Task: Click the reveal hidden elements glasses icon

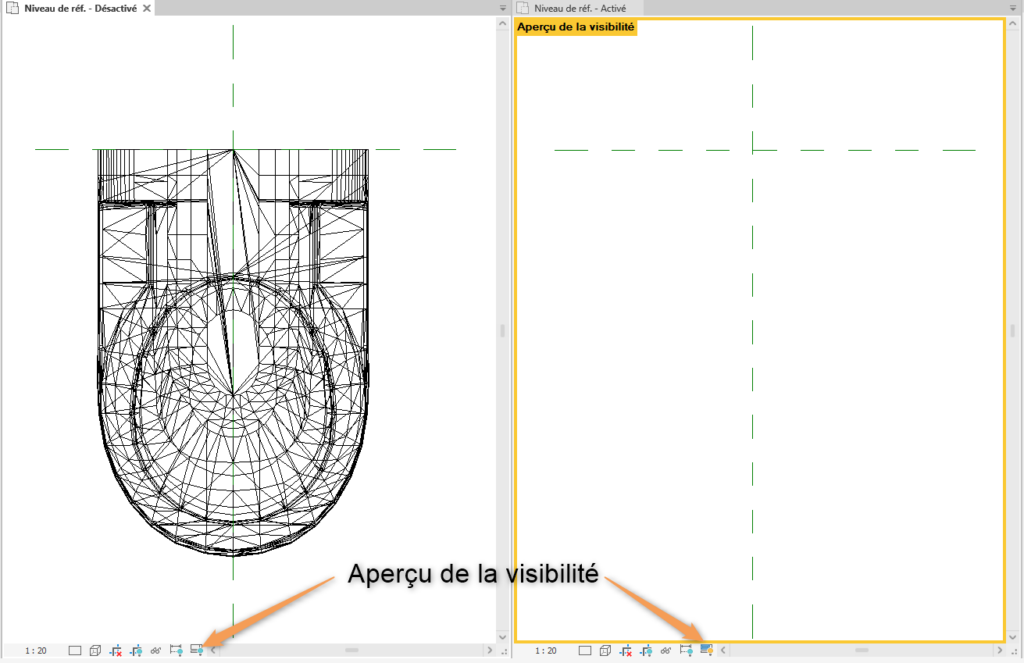Action: tap(155, 650)
